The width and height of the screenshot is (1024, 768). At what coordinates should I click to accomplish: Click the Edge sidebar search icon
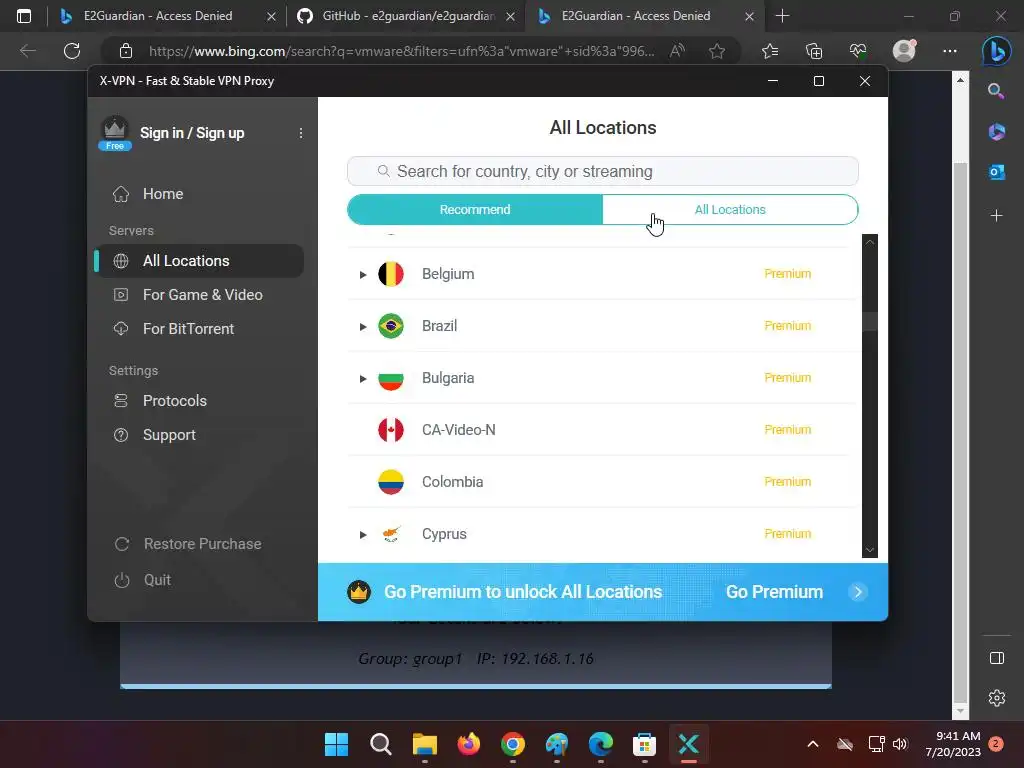[x=996, y=91]
